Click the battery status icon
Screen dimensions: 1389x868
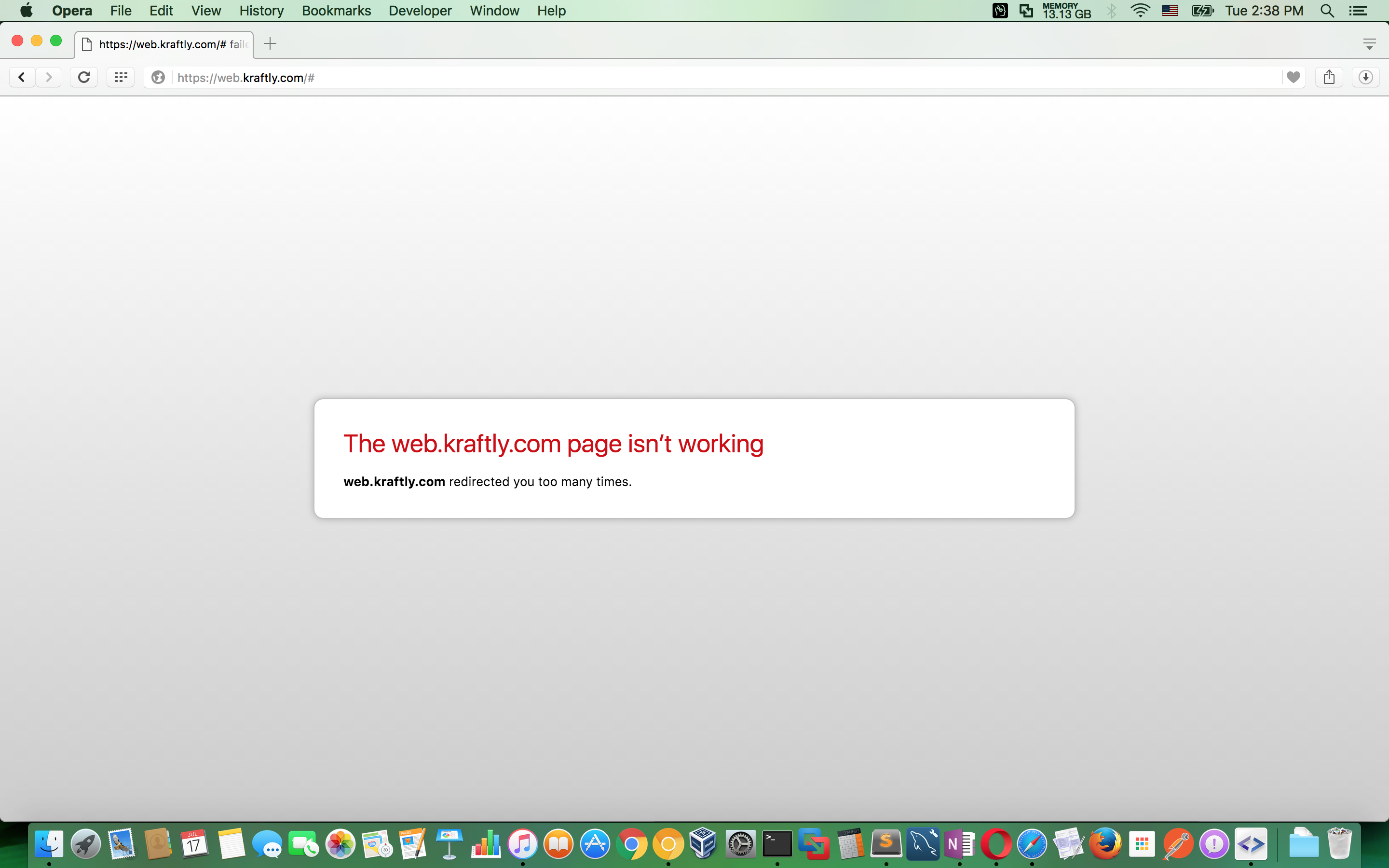tap(1203, 11)
